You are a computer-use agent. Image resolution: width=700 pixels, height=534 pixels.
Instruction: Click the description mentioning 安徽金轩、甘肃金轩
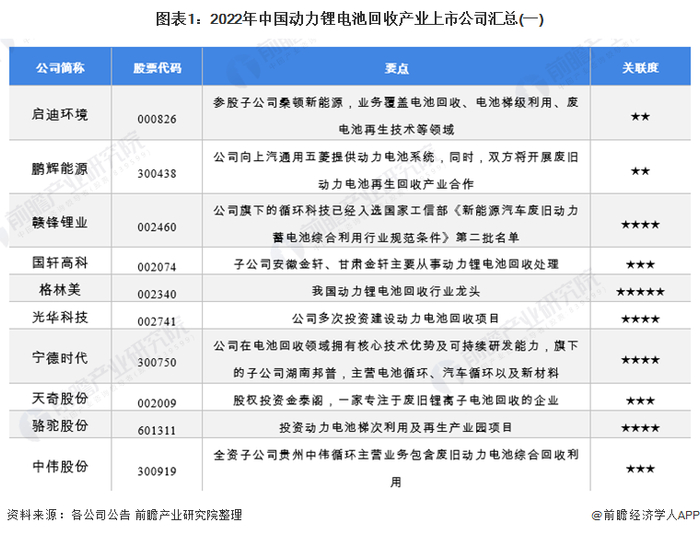point(396,264)
